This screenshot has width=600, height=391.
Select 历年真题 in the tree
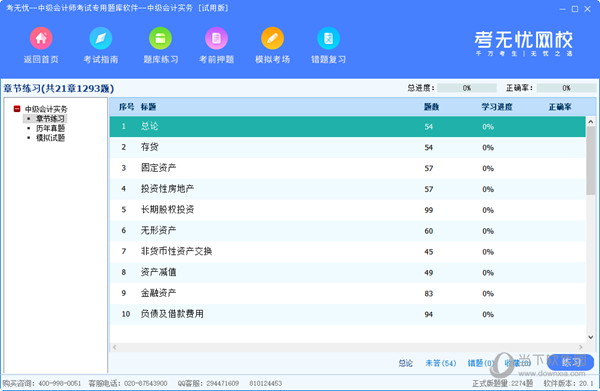(x=50, y=128)
